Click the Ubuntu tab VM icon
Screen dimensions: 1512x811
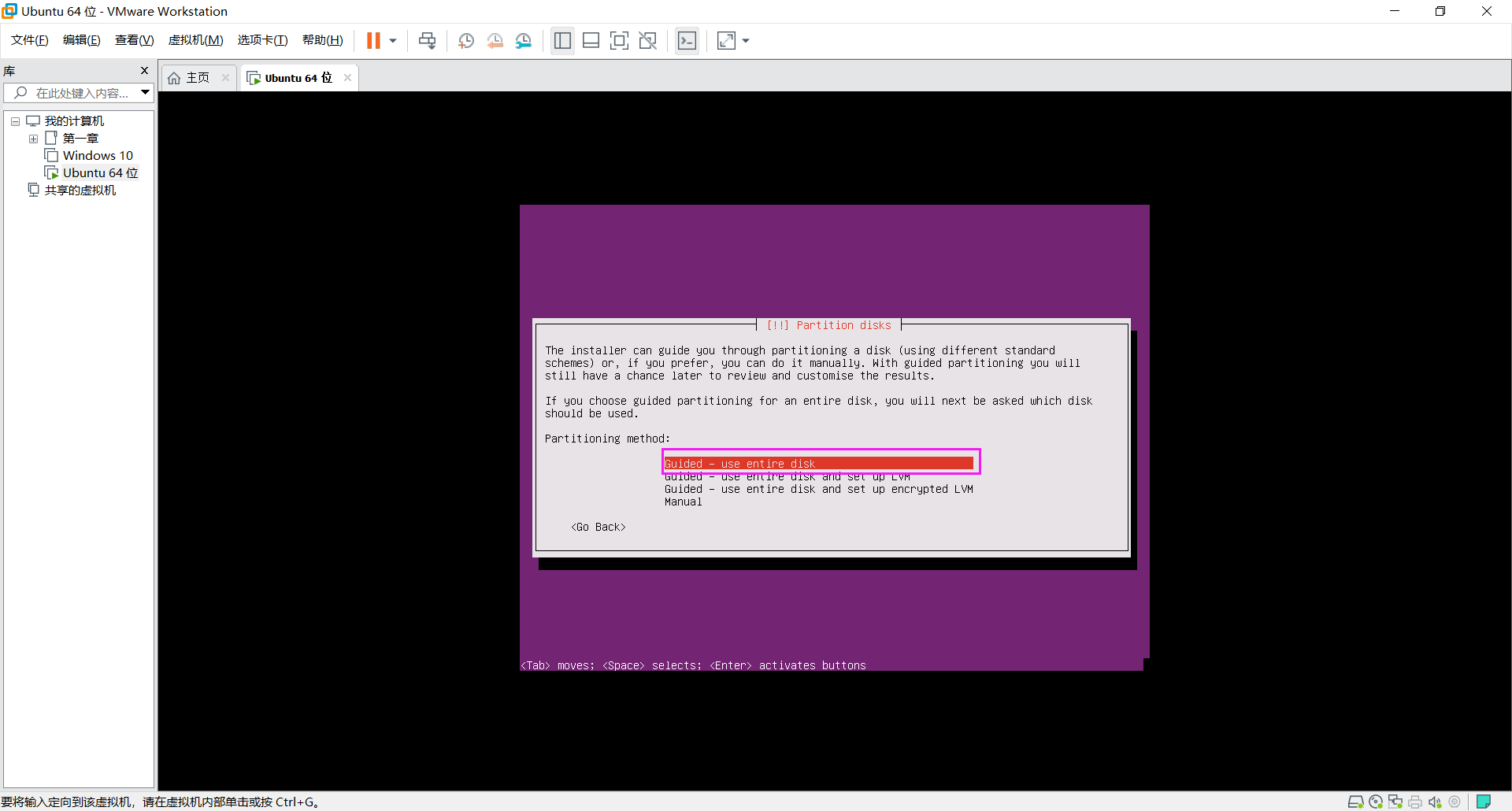[254, 78]
